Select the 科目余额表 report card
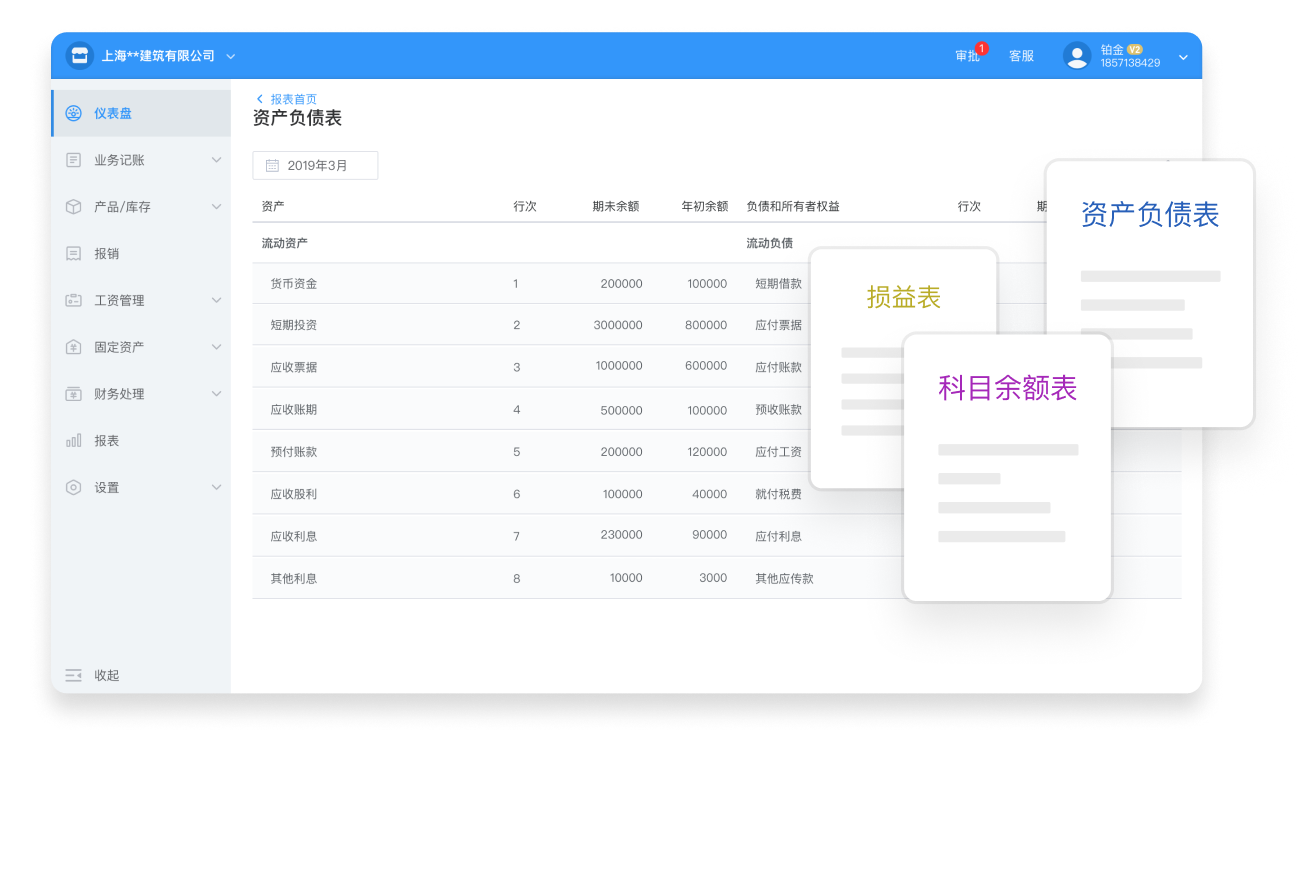 1007,389
